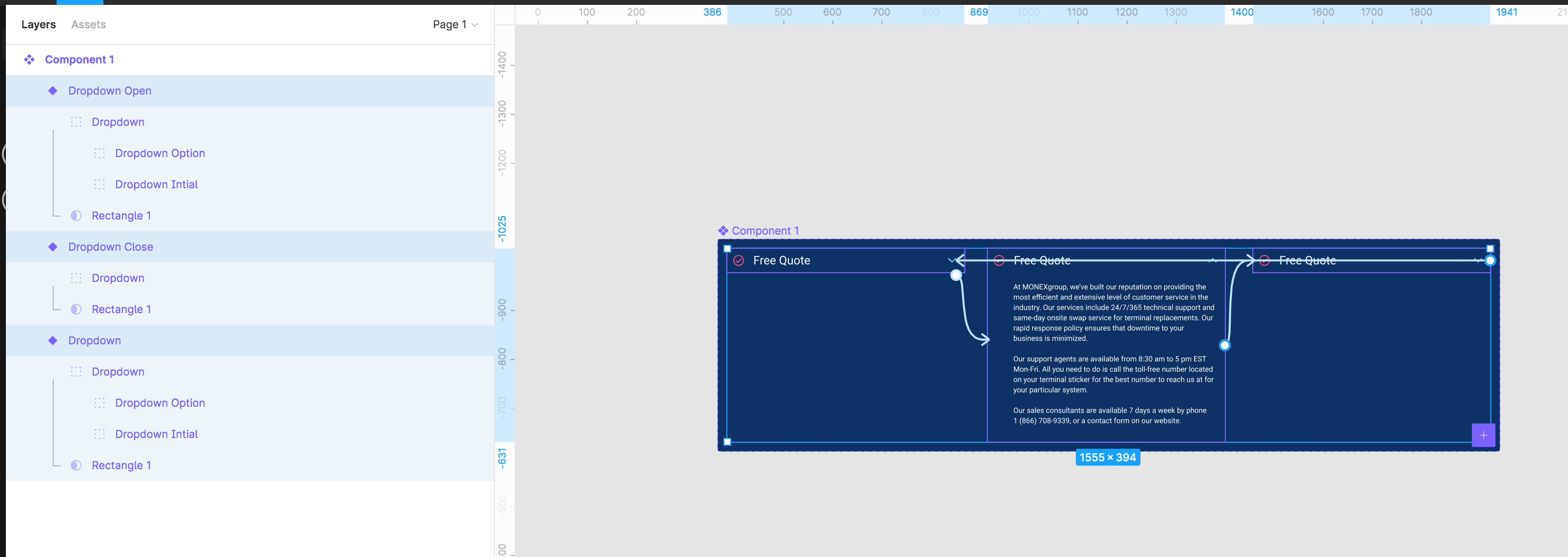Click the Dropdown Open variant diamond icon
This screenshot has height=557, width=1568.
[x=53, y=91]
